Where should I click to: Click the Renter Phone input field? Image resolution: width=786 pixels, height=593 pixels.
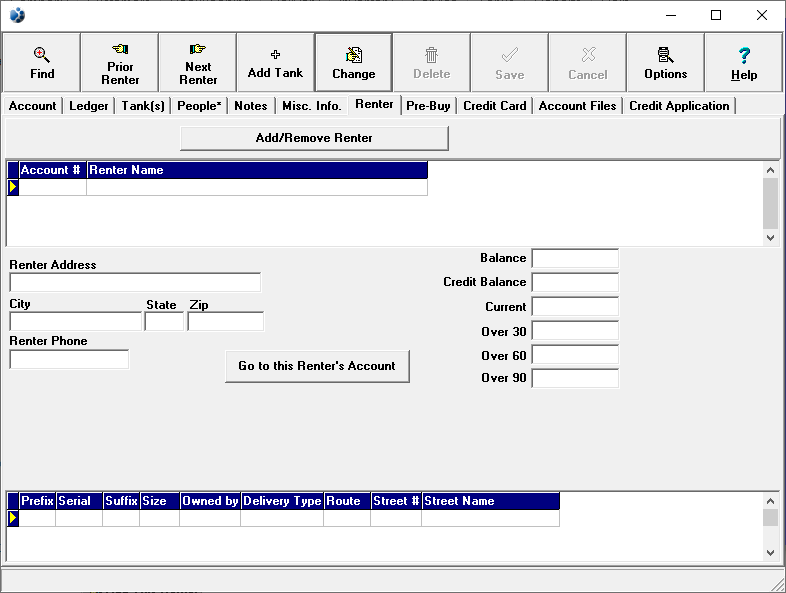pyautogui.click(x=69, y=359)
